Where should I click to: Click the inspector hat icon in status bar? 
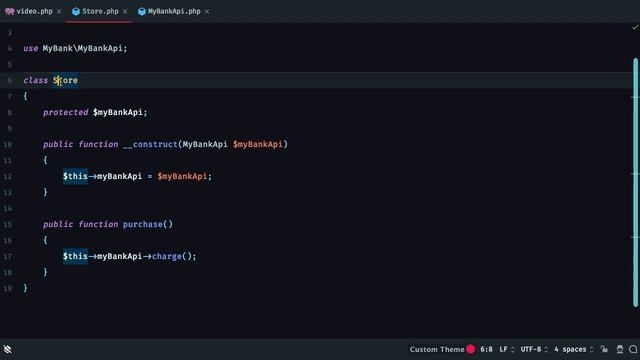tap(620, 349)
